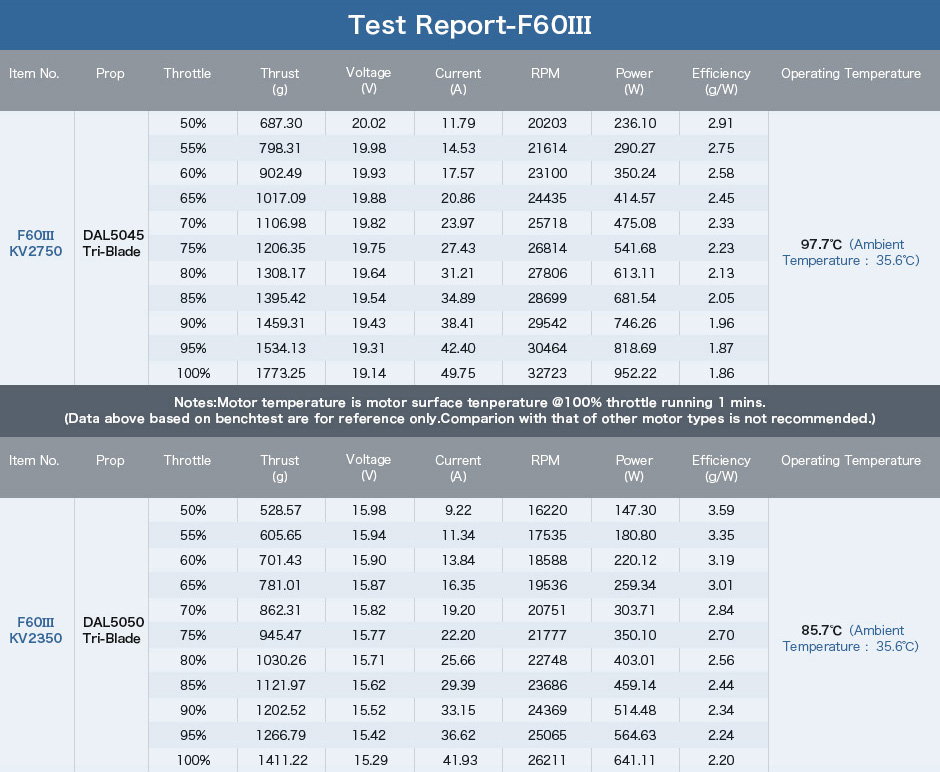Select the F60III KV2350 item label

(35, 631)
